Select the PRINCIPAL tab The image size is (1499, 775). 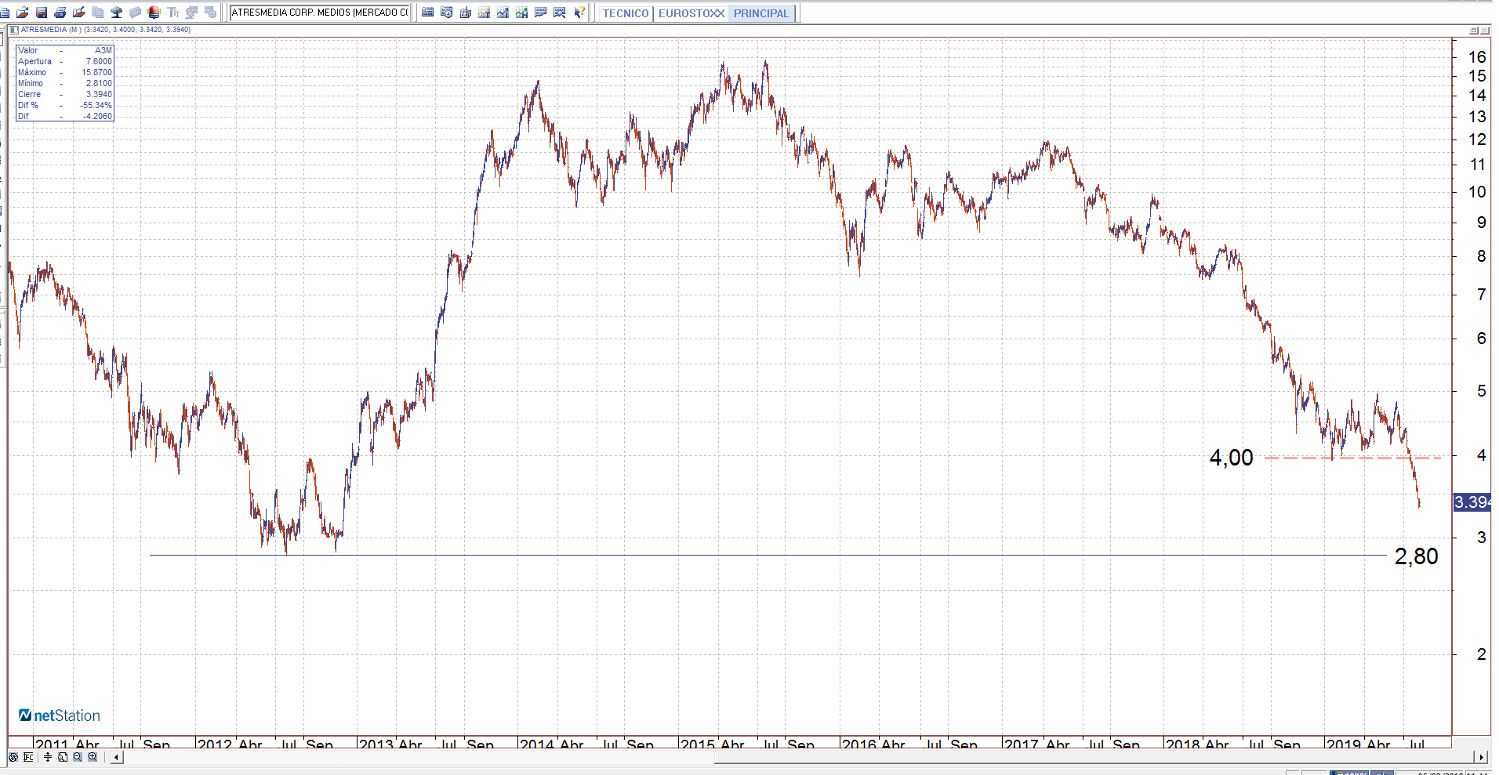click(x=761, y=14)
